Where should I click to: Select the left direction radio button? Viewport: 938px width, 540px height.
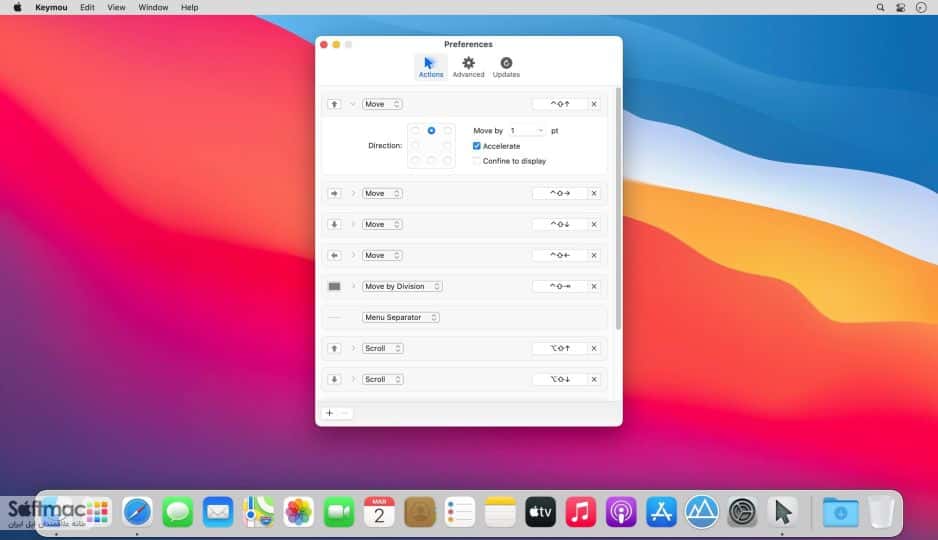click(x=415, y=145)
